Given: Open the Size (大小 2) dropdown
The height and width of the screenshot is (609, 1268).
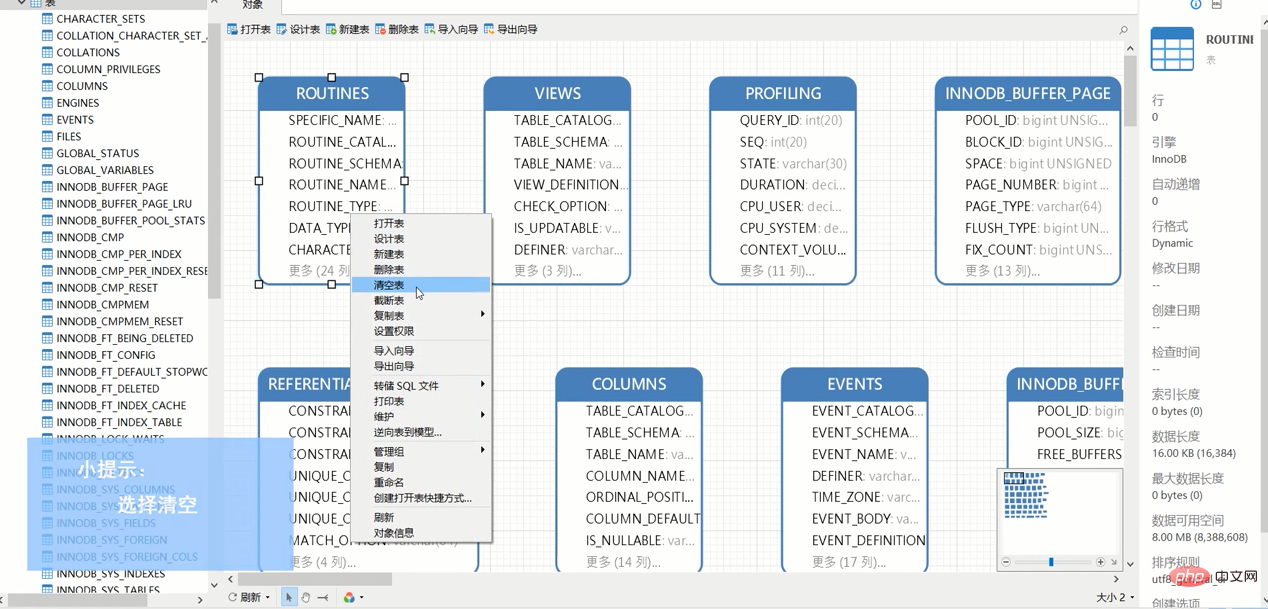Looking at the screenshot, I should tap(1116, 597).
